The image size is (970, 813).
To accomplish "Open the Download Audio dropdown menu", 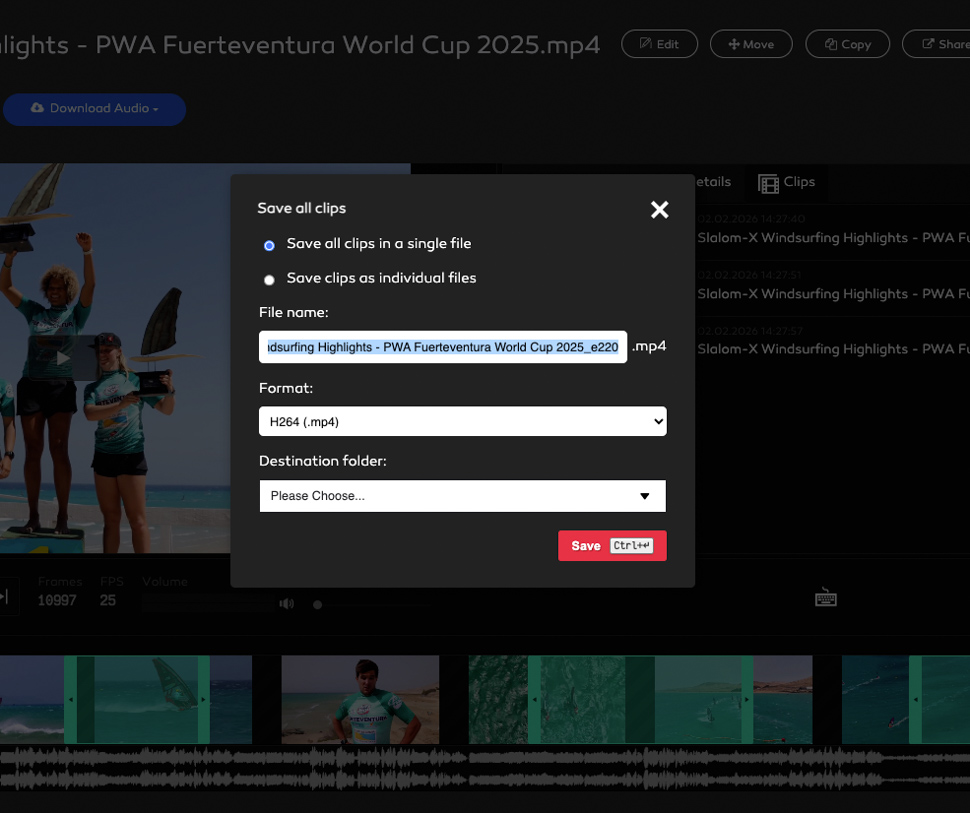I will click(94, 109).
